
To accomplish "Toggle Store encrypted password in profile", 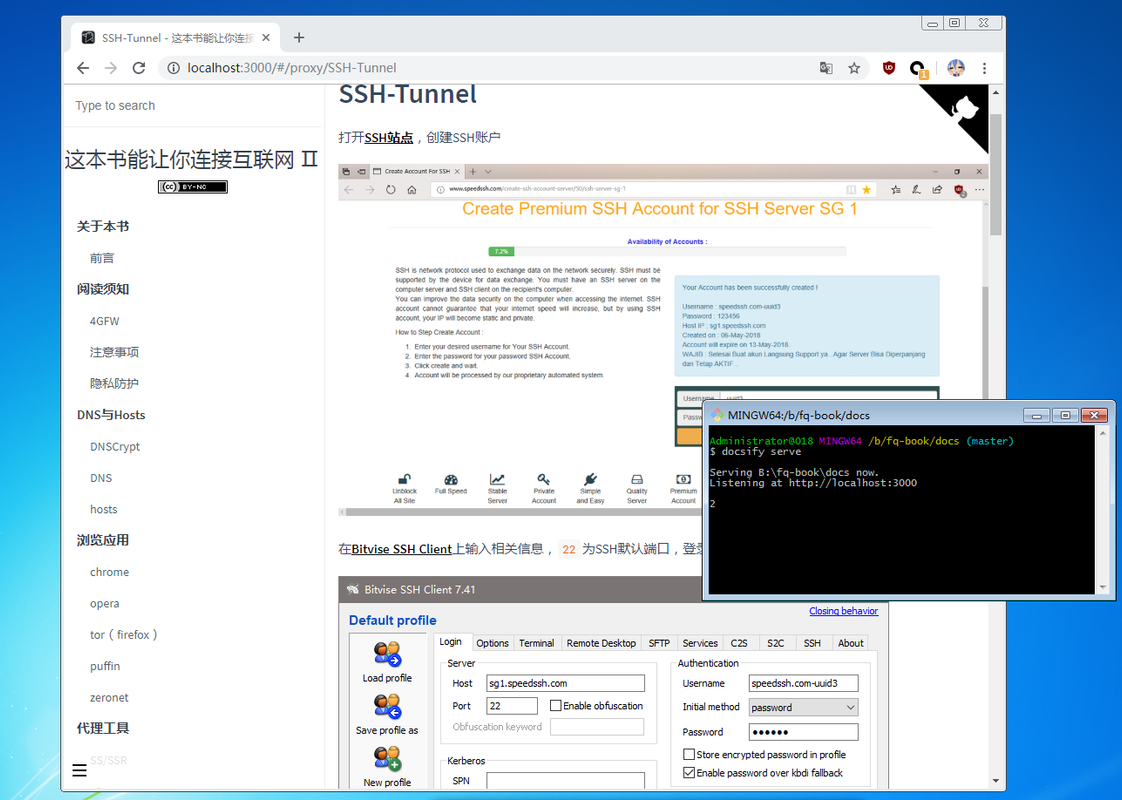I will pos(689,754).
